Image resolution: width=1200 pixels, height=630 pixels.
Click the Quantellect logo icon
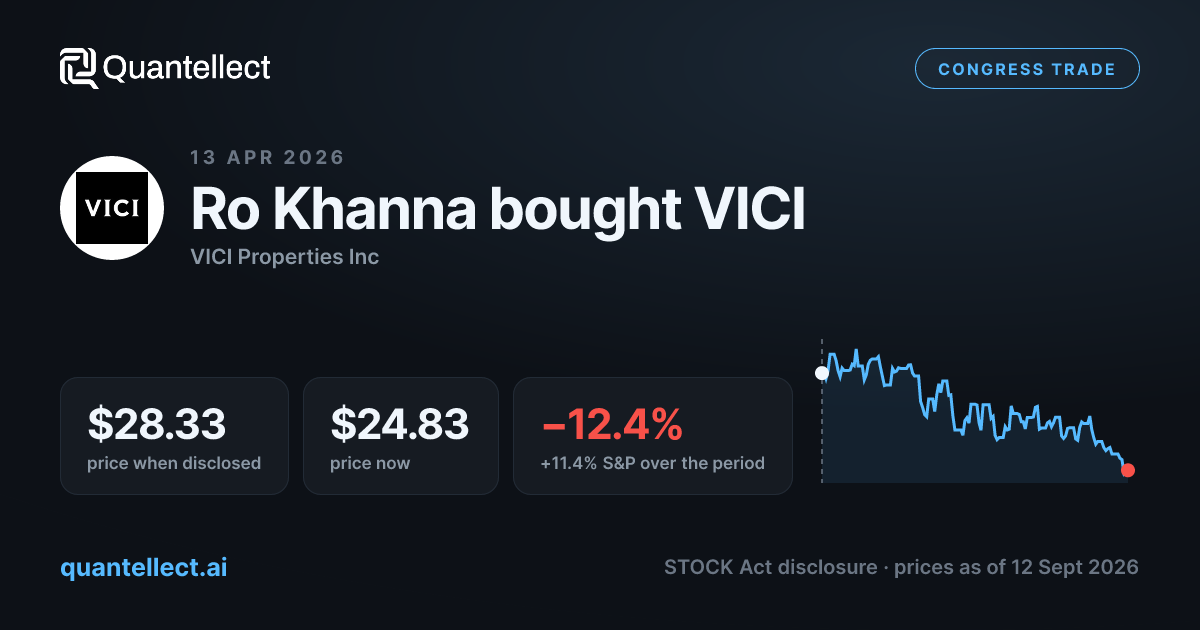coord(79,68)
